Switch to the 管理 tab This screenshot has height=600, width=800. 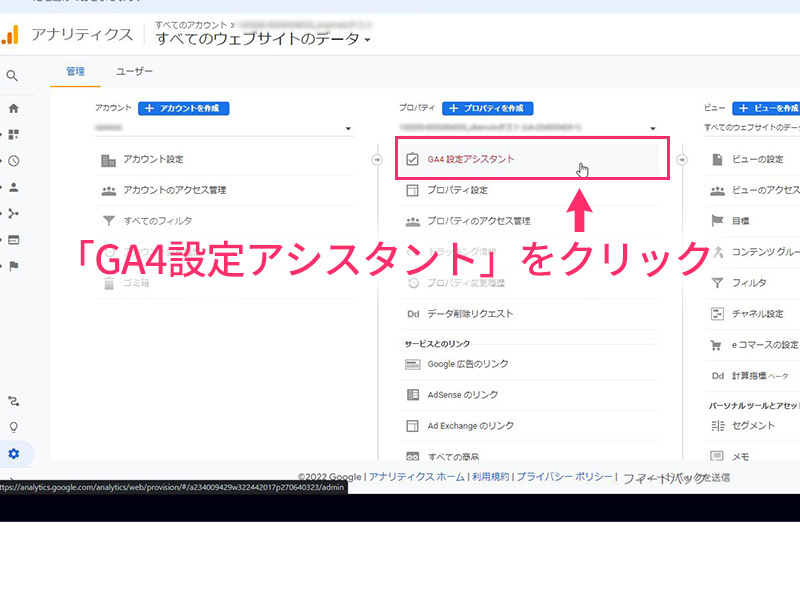pos(76,72)
